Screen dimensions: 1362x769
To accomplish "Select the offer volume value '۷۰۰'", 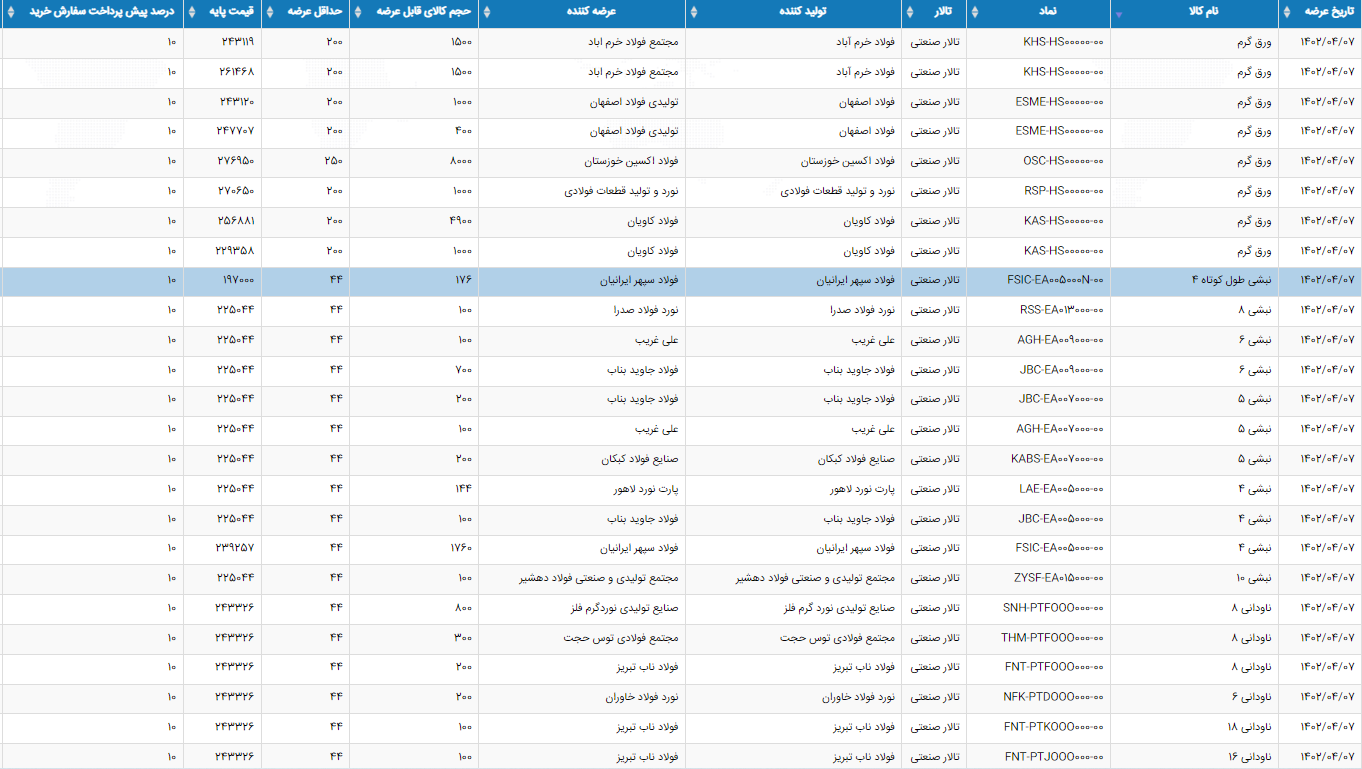I will pyautogui.click(x=464, y=370).
